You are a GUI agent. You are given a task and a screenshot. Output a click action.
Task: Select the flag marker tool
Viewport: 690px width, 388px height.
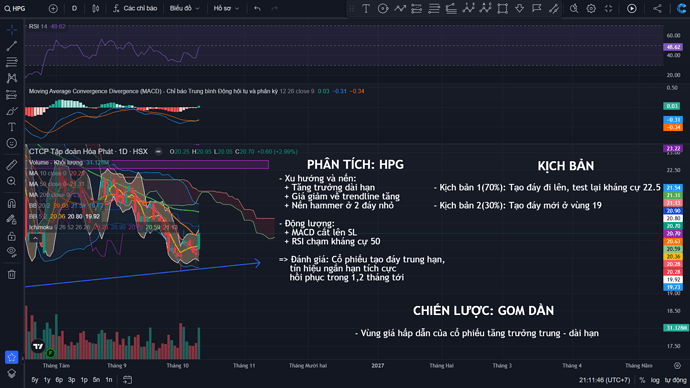click(537, 8)
